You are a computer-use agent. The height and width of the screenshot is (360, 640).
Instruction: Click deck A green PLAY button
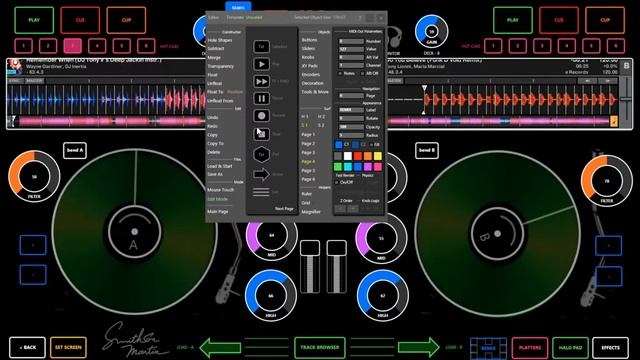34,20
